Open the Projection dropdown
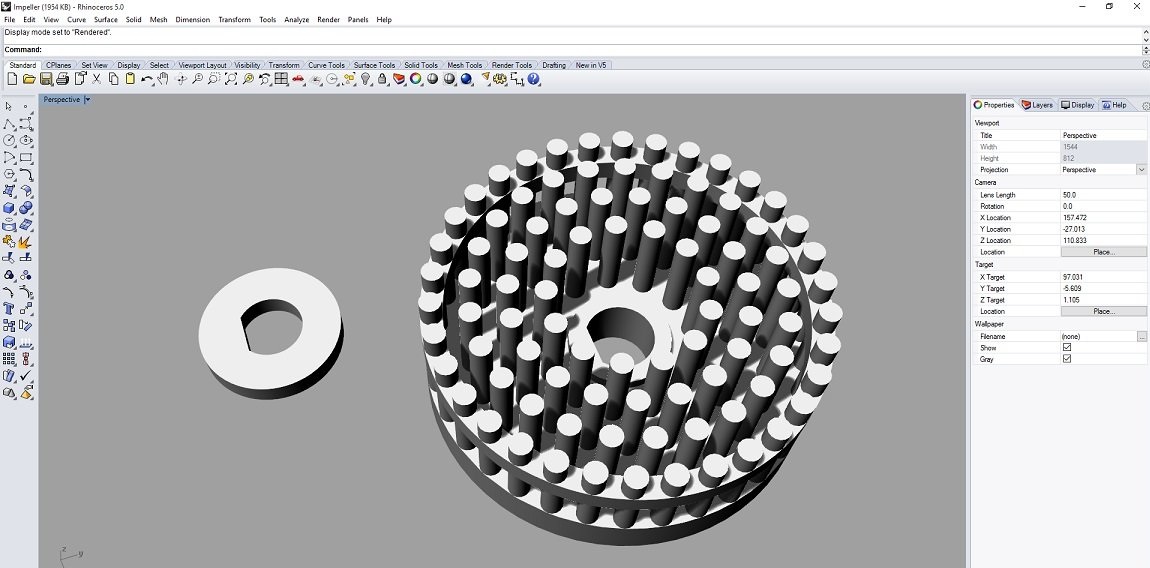Screen dimensions: 1150x568 click(1141, 170)
